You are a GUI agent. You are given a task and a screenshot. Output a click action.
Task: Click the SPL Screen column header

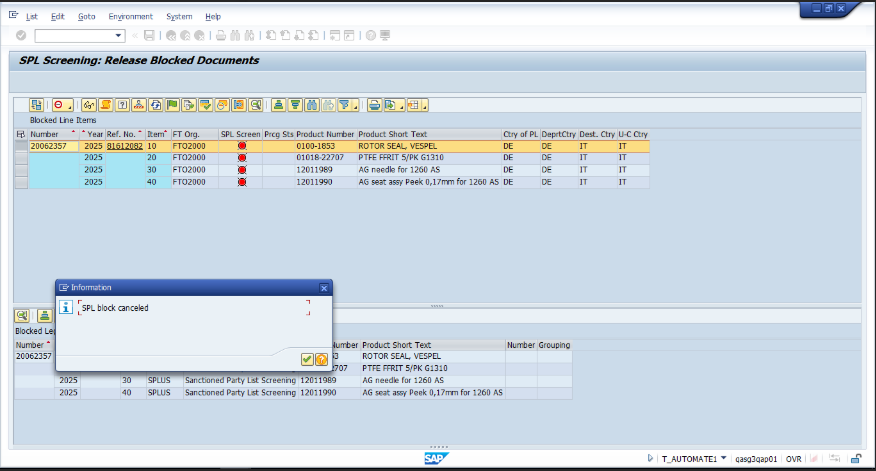pos(240,134)
